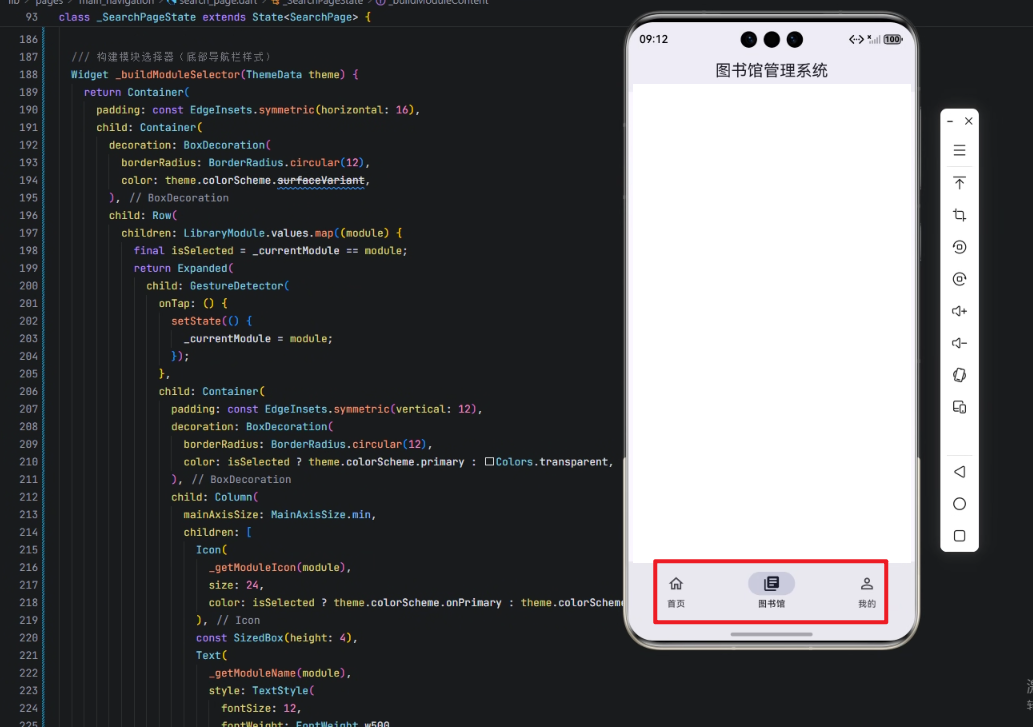Viewport: 1033px width, 727px height.
Task: Click the GestureDetector widget name
Action: click(x=237, y=286)
